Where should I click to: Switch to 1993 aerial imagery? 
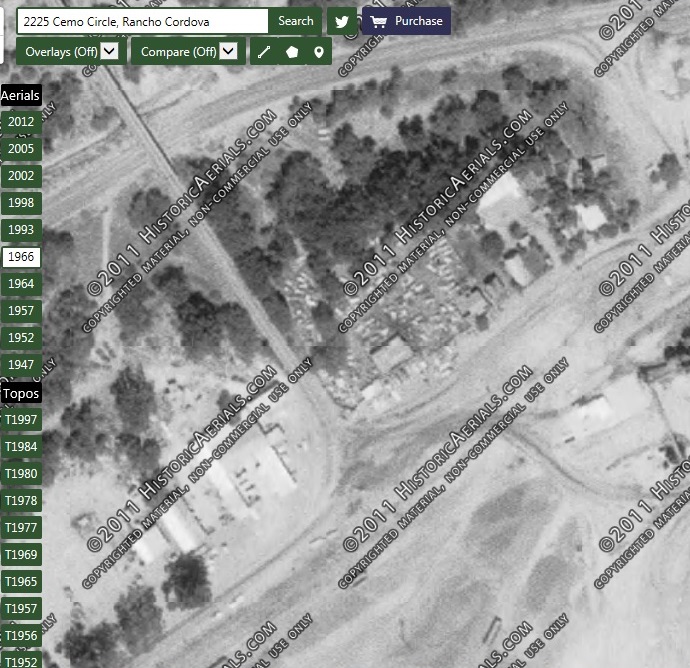pyautogui.click(x=21, y=230)
